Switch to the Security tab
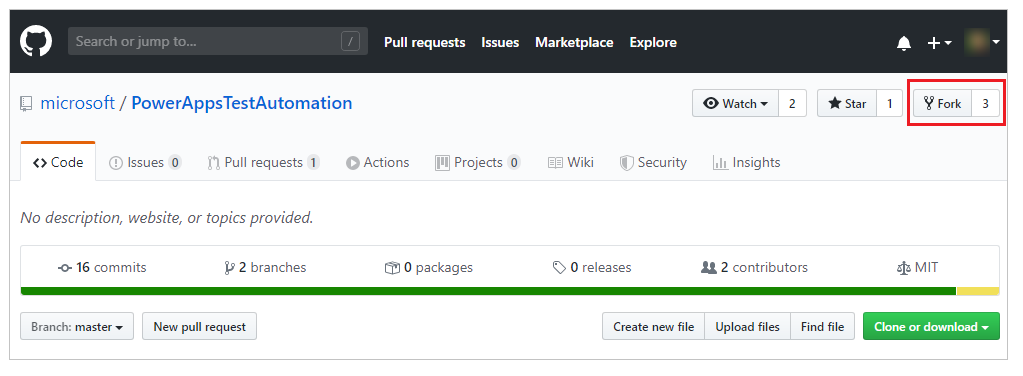 (x=653, y=163)
